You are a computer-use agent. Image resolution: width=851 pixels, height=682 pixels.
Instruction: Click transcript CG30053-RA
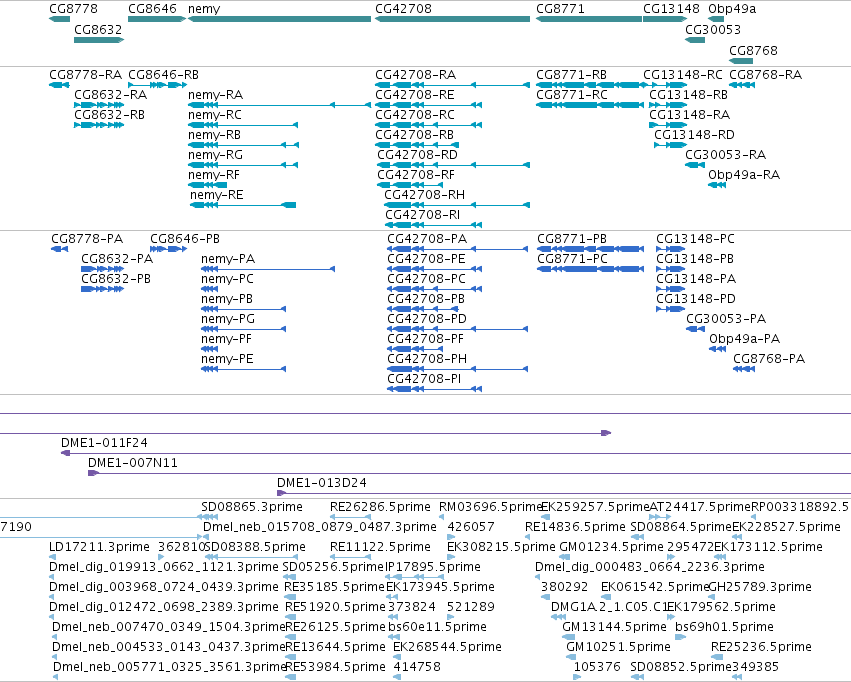[x=695, y=165]
